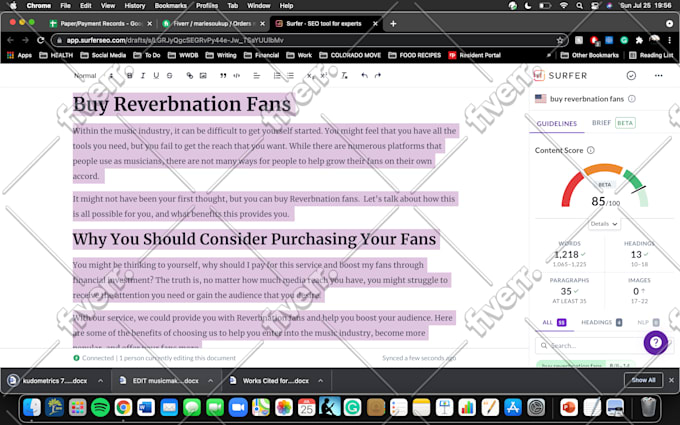Image resolution: width=680 pixels, height=425 pixels.
Task: Apply superscript formatting
Action: [324, 75]
